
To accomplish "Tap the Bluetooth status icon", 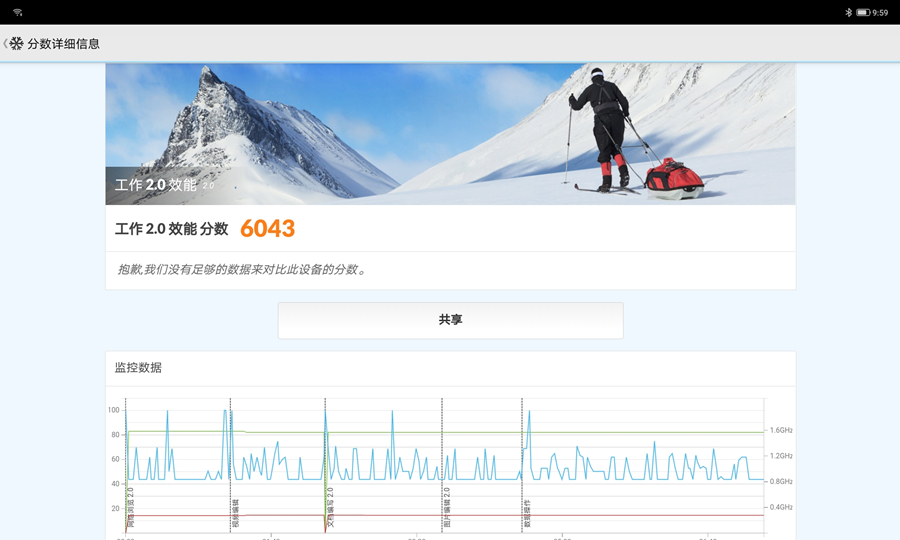I will (848, 12).
